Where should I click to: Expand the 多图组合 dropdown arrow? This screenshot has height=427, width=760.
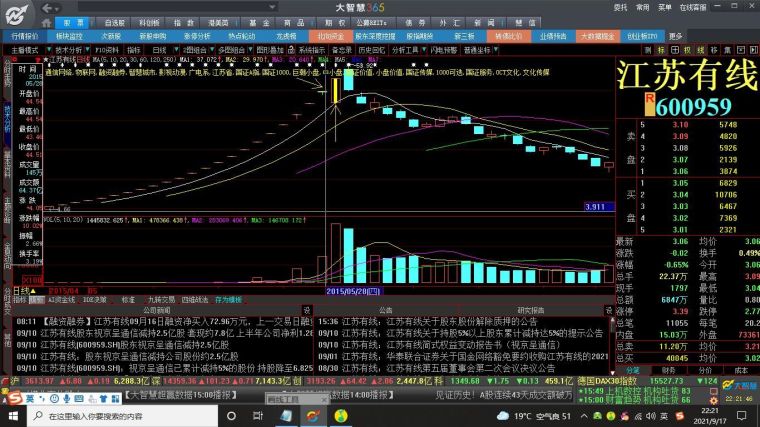click(x=250, y=50)
